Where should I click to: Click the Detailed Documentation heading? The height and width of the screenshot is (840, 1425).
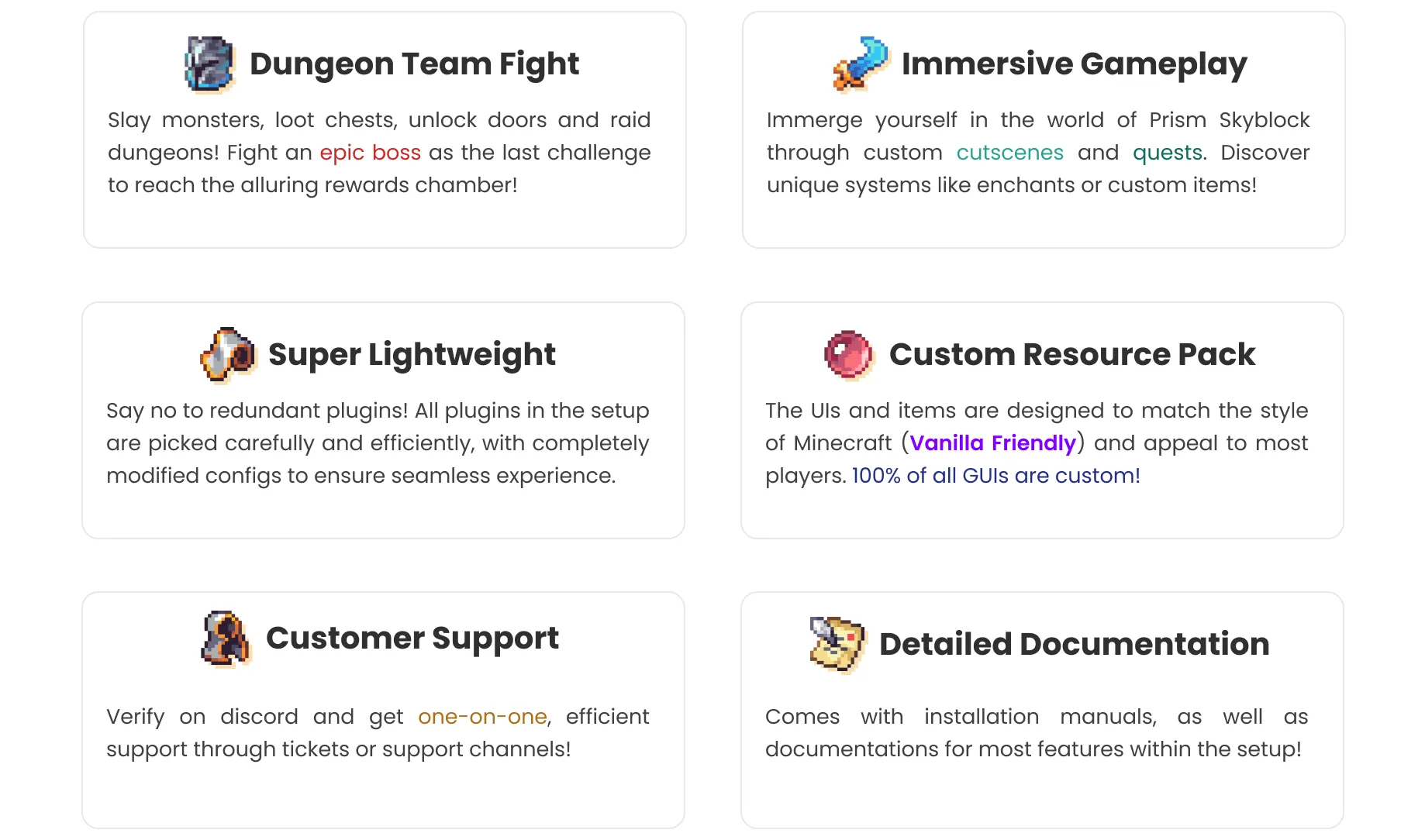coord(1074,645)
